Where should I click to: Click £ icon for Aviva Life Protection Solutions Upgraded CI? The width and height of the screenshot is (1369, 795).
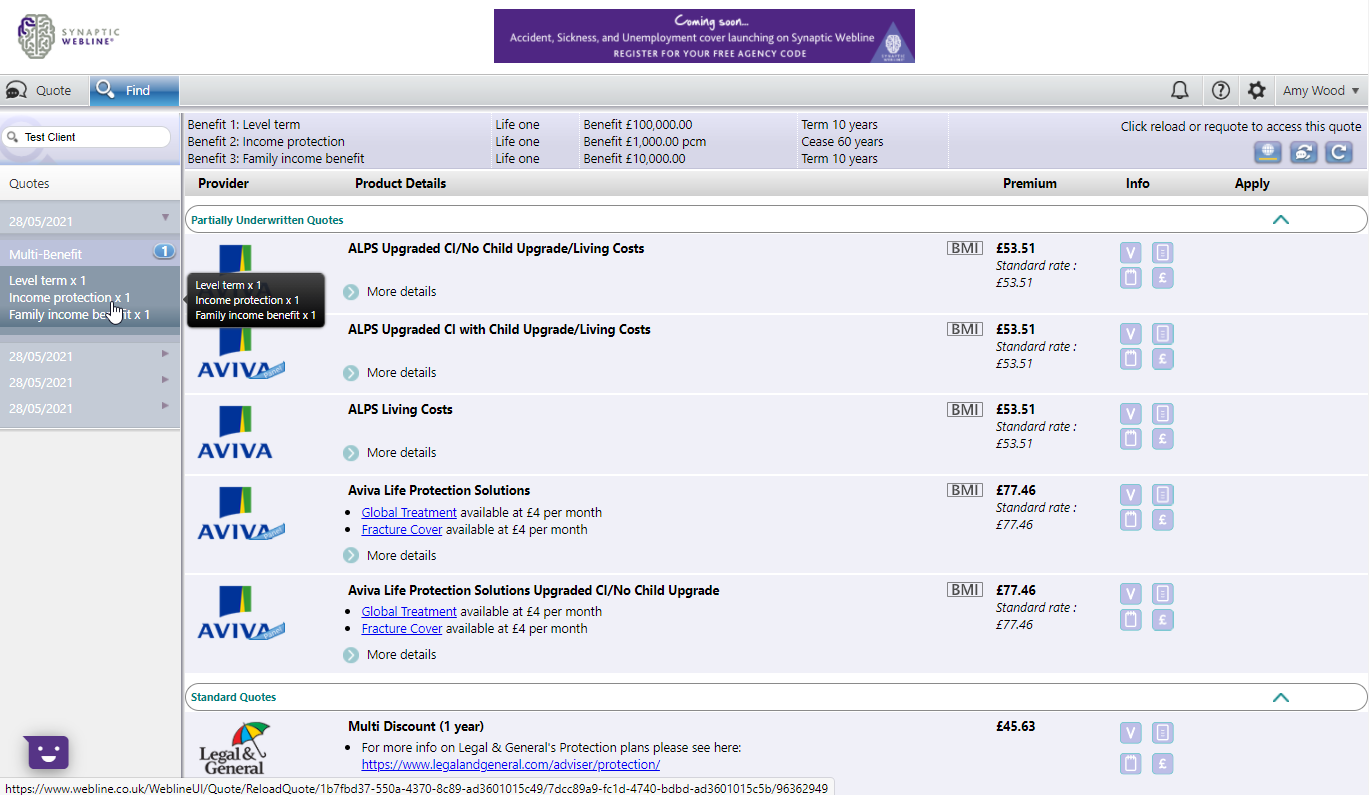click(1162, 620)
